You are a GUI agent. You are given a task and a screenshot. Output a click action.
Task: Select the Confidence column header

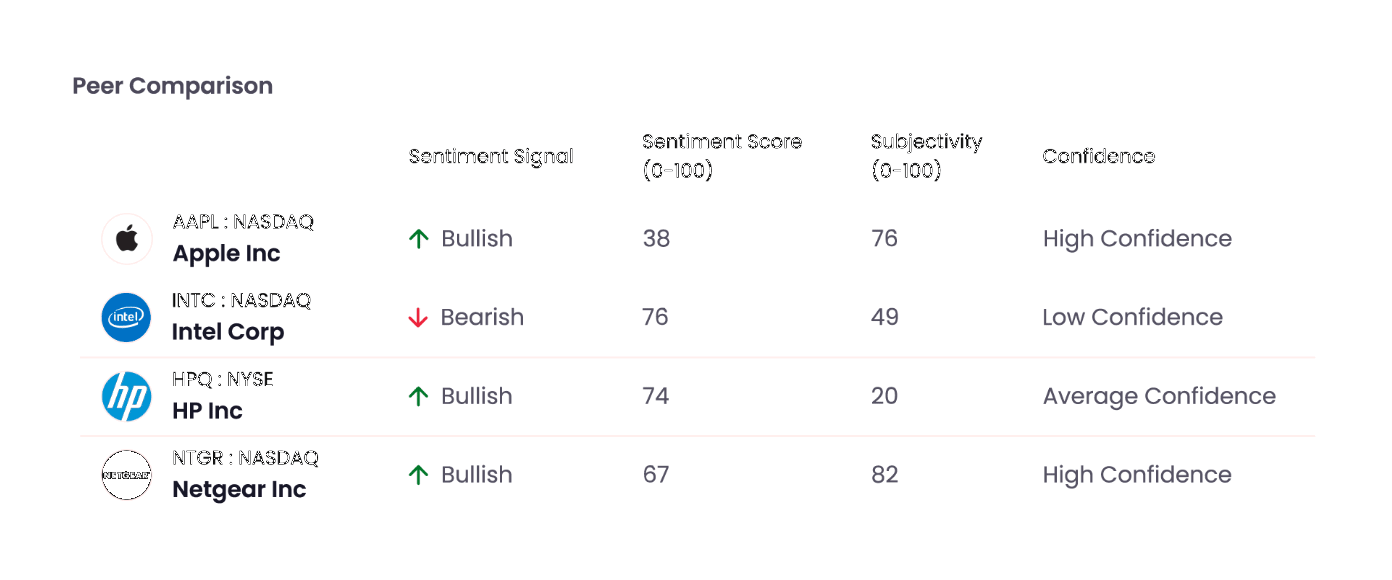pyautogui.click(x=1099, y=156)
